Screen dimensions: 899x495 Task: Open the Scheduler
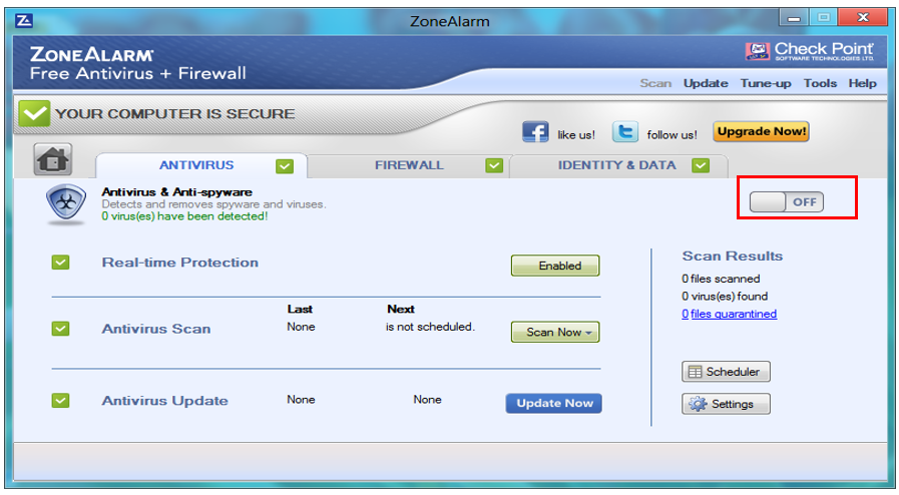coord(726,372)
